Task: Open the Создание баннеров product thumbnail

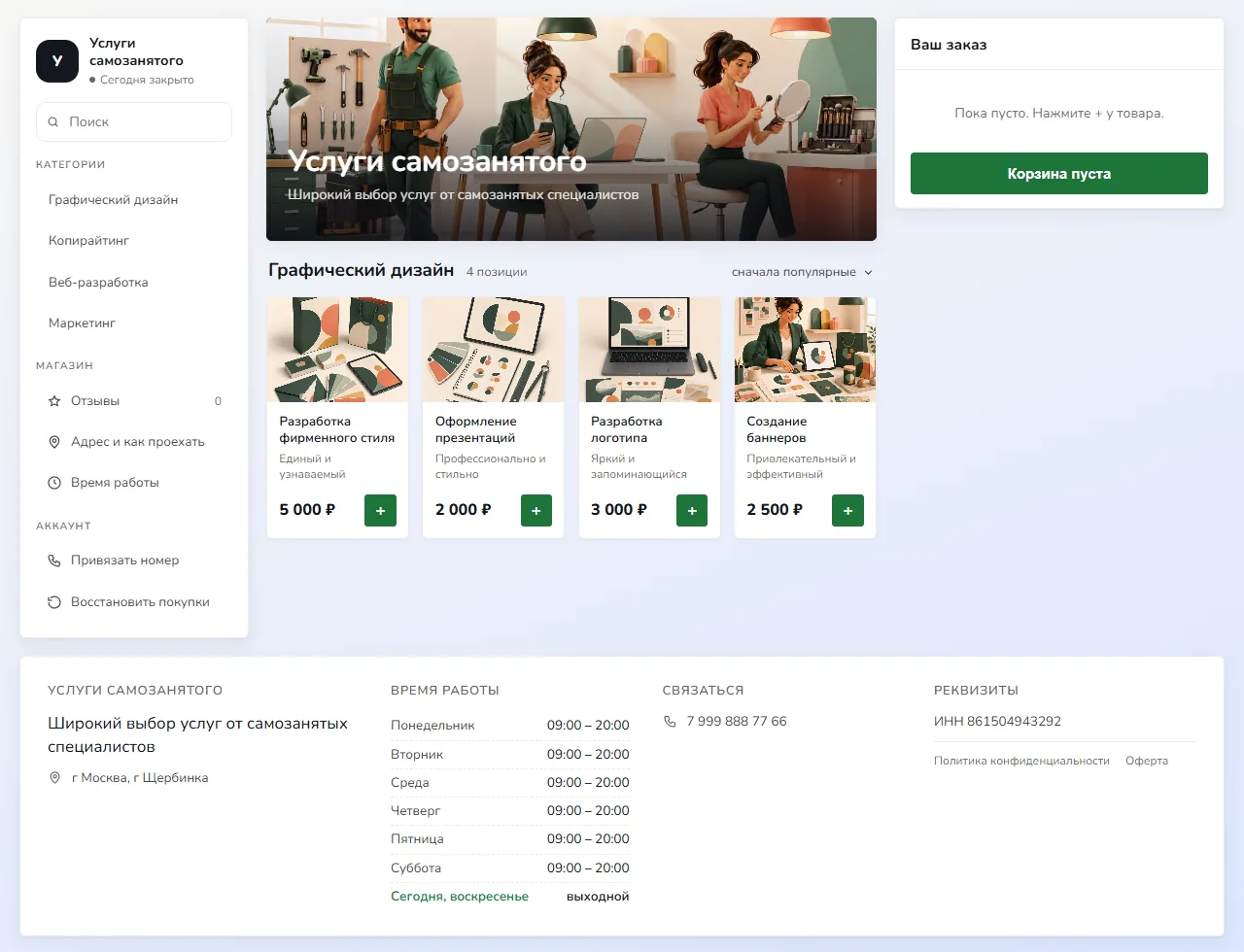Action: pos(805,350)
